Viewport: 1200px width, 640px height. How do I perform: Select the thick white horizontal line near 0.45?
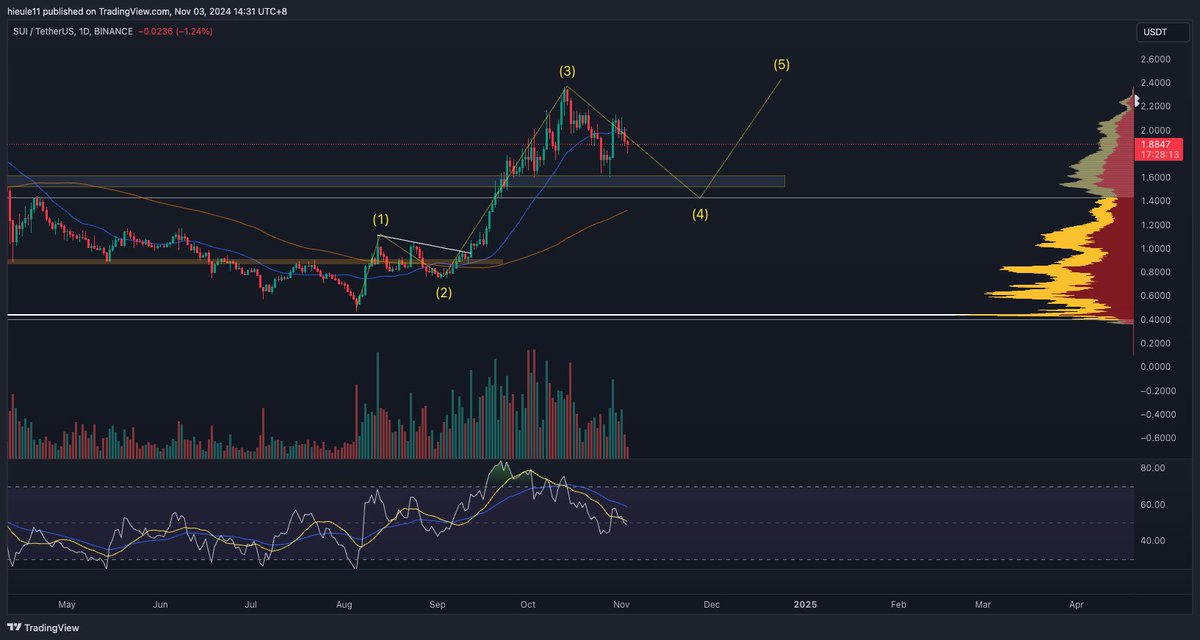click(x=570, y=316)
